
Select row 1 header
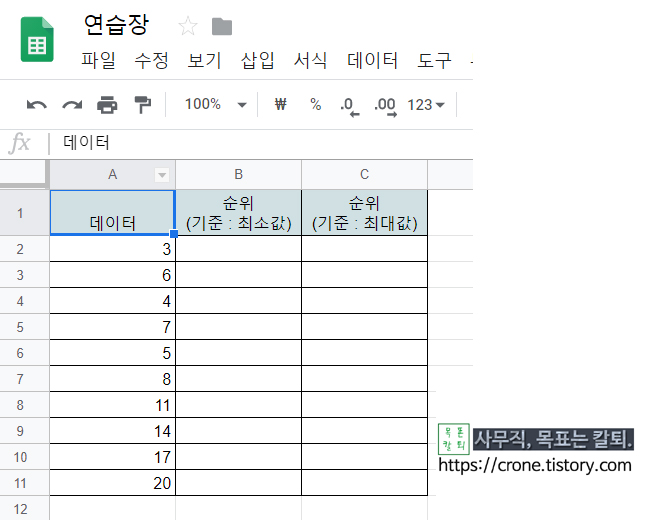pyautogui.click(x=24, y=213)
